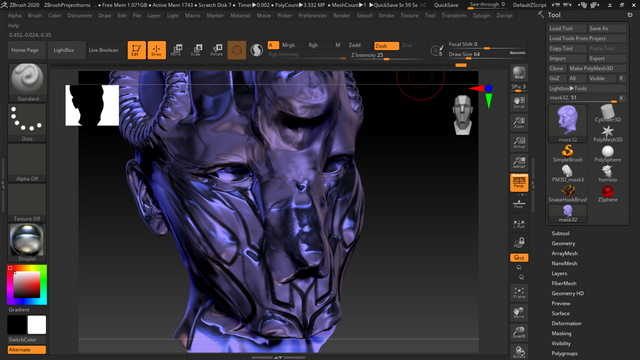
Task: Select the Scale transform tool
Action: (196, 50)
